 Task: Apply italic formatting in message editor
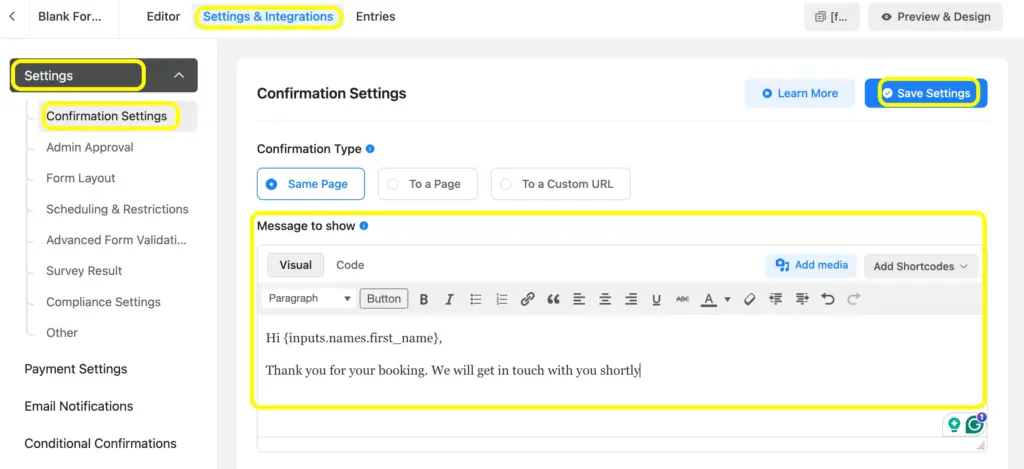tap(449, 299)
